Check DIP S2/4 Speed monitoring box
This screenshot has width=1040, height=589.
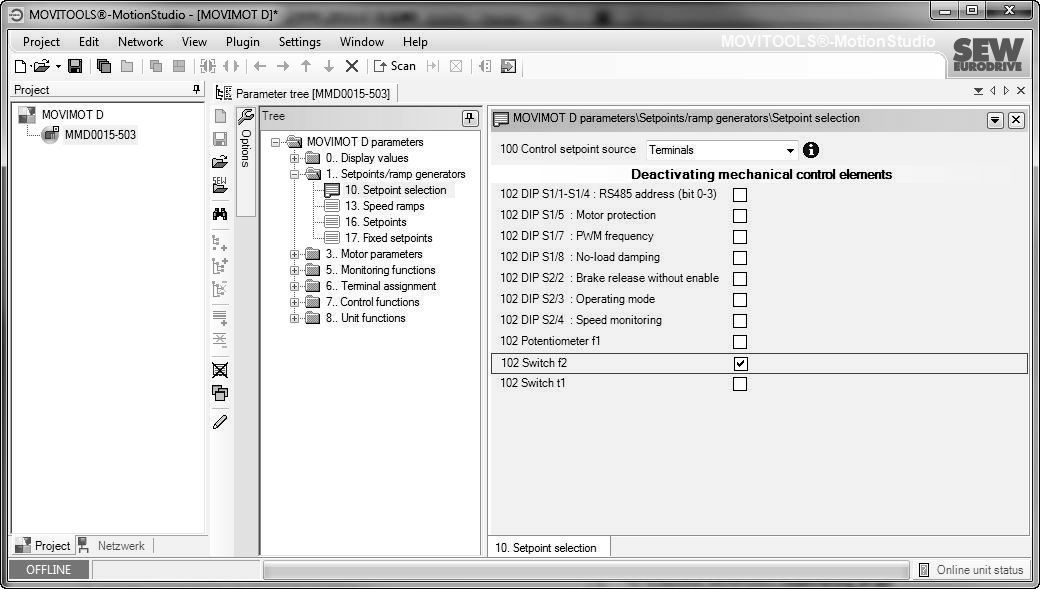pos(740,321)
